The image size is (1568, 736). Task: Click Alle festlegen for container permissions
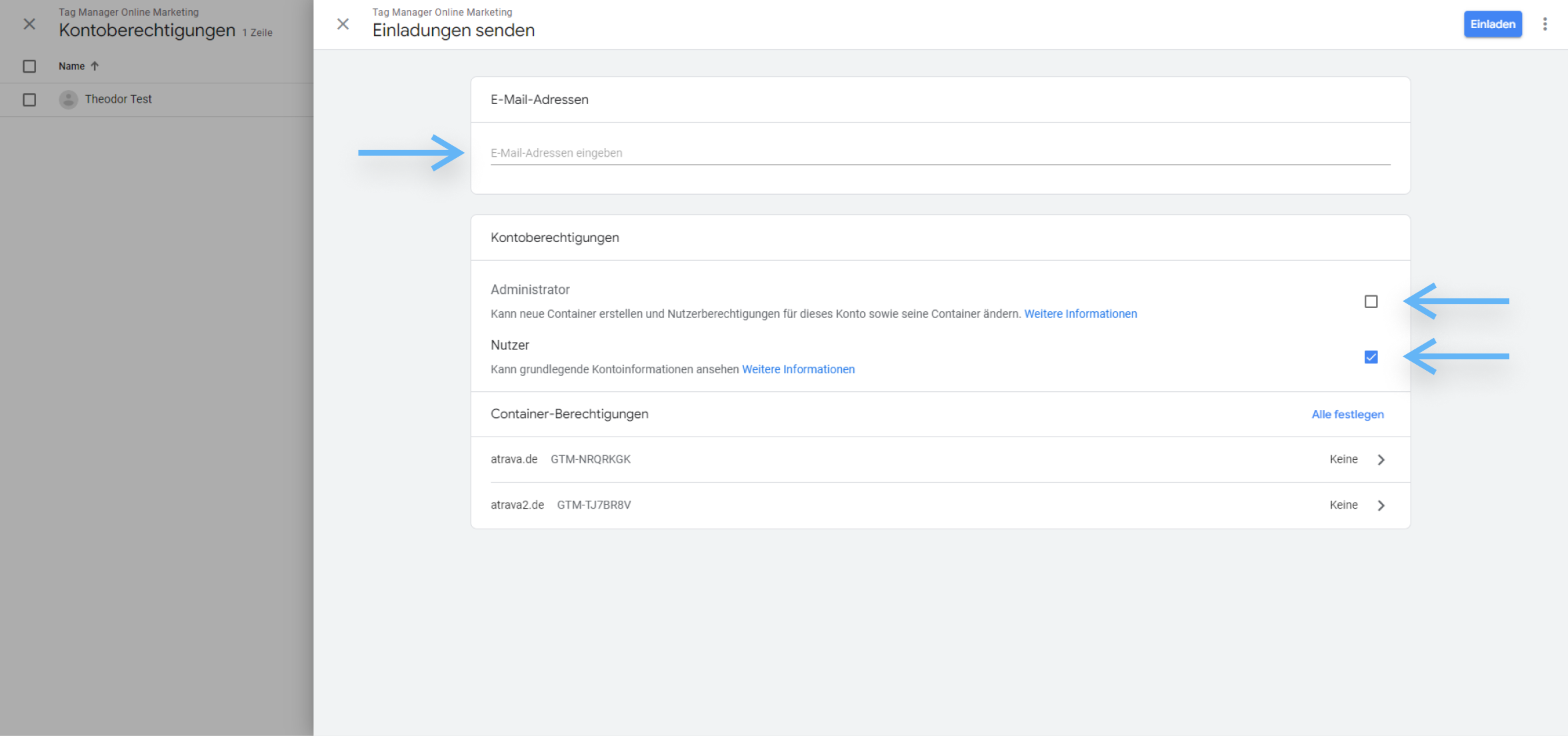click(x=1347, y=414)
